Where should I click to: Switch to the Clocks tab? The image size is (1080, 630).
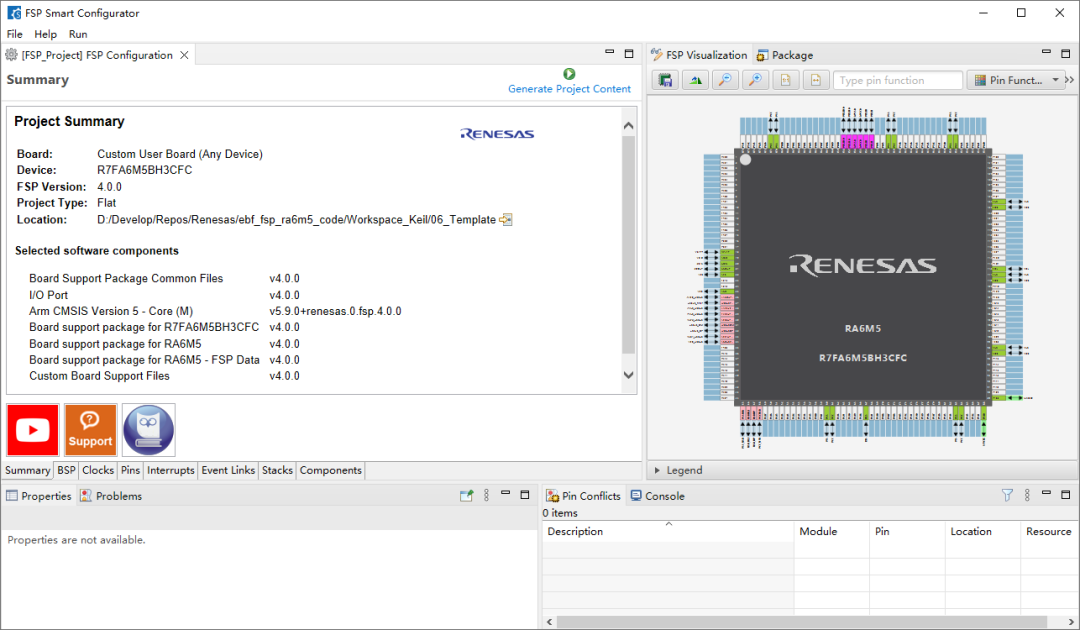(98, 470)
